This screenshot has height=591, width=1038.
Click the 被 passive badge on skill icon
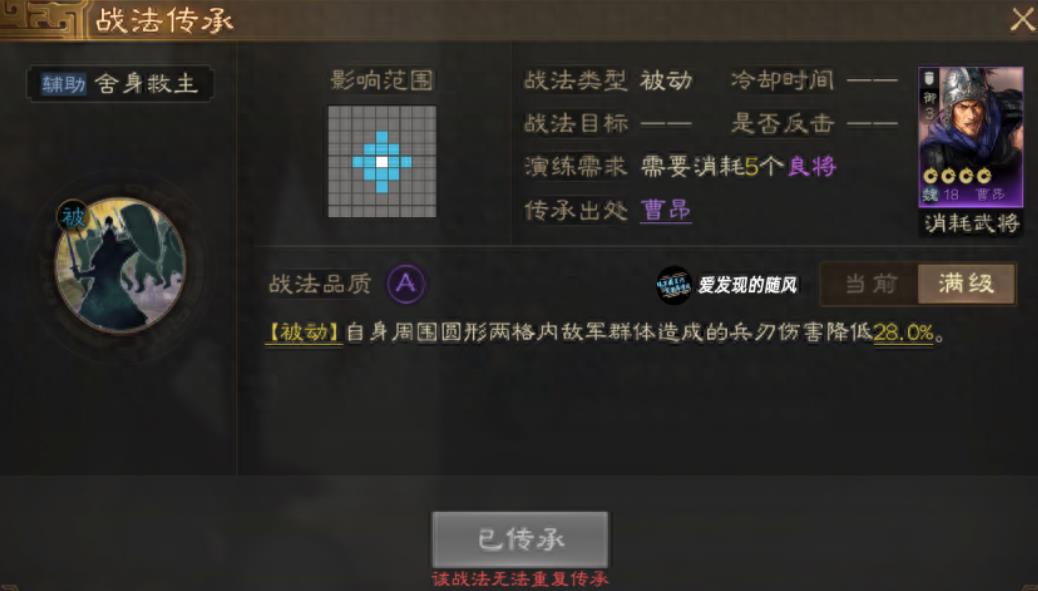tap(73, 216)
